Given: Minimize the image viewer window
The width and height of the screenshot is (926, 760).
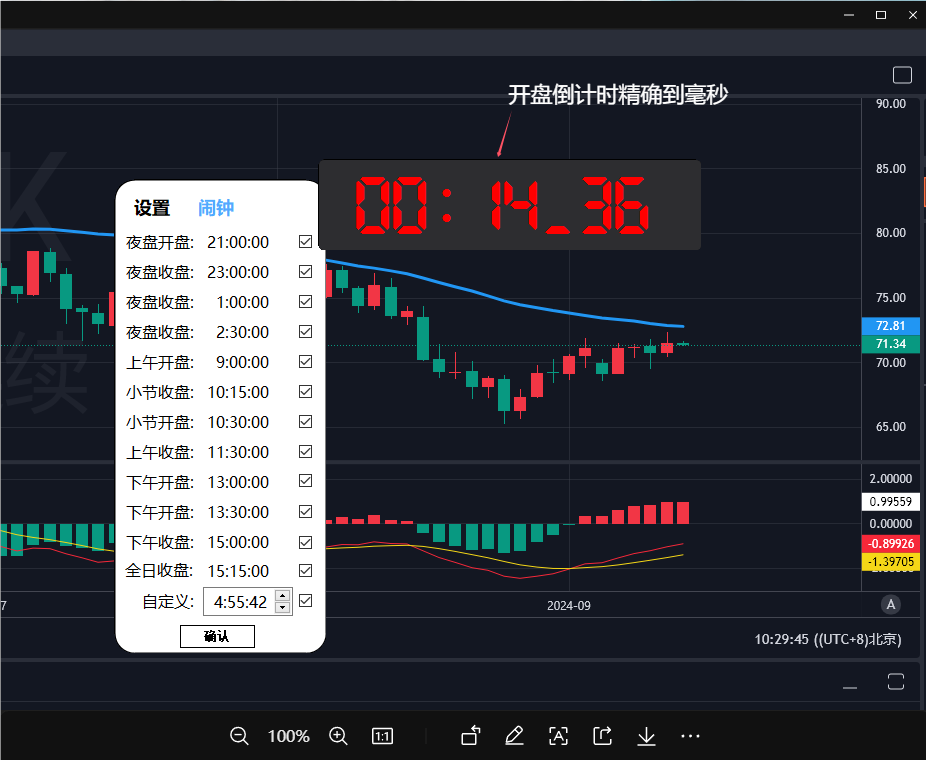Looking at the screenshot, I should [x=849, y=15].
